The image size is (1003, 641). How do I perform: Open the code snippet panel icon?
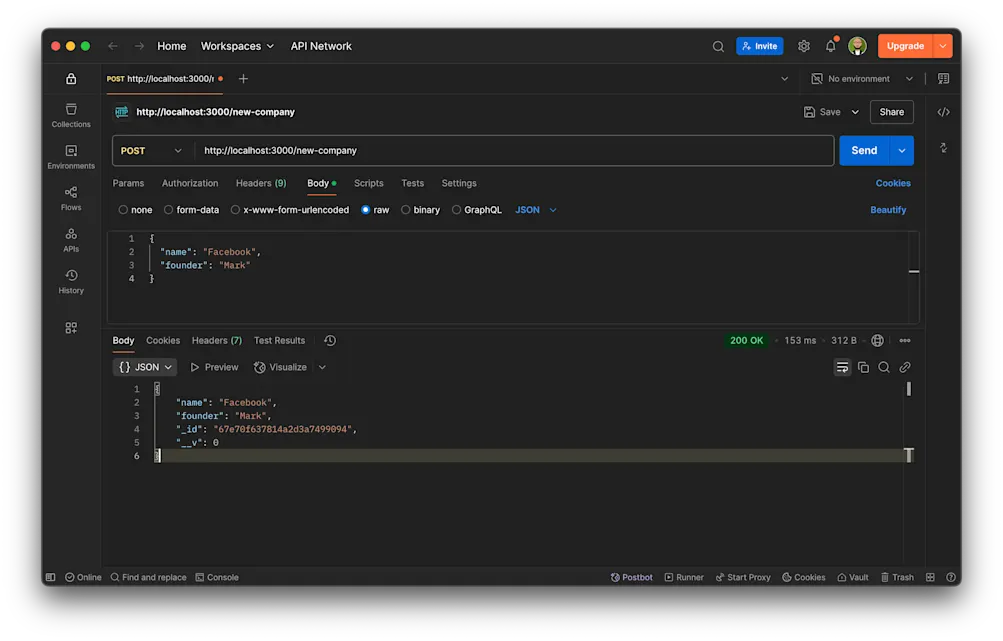[x=944, y=112]
